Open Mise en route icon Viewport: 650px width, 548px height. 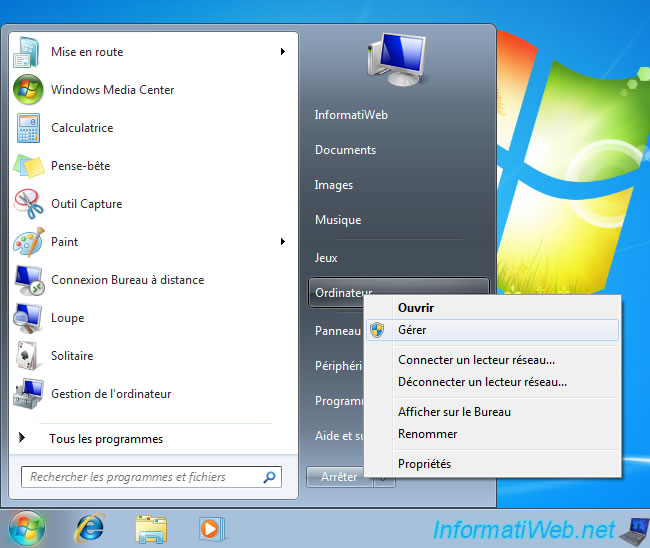click(27, 52)
